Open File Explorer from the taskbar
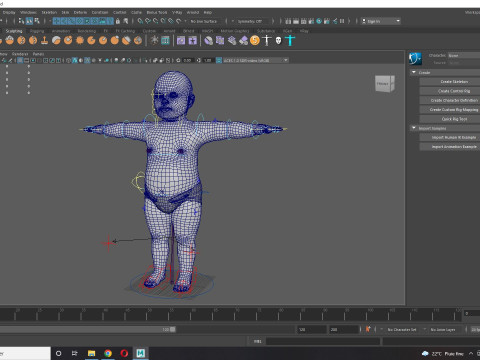Screen dimensions: 480x360 pos(91,353)
